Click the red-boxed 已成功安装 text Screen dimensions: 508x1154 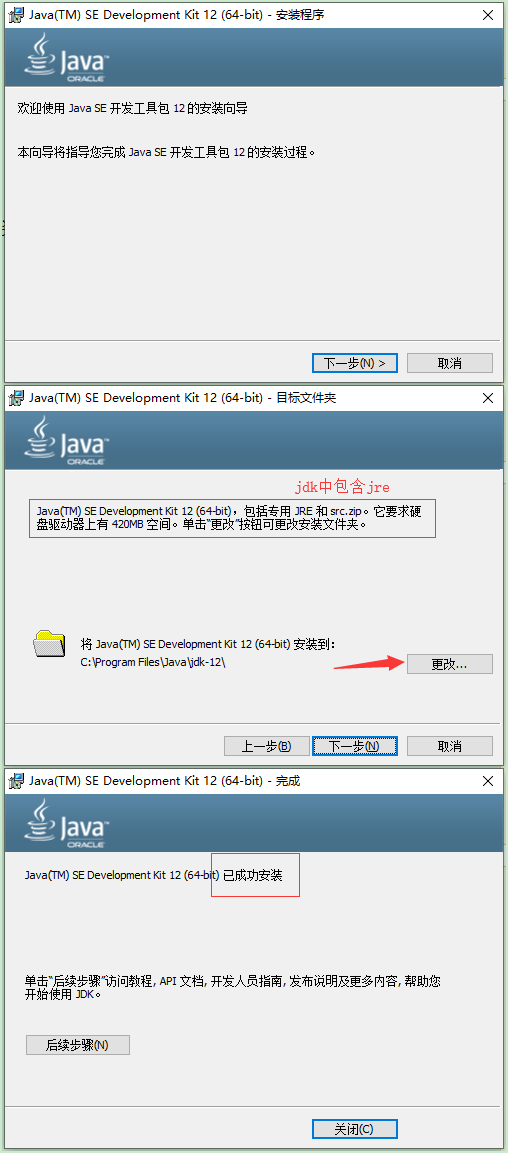(253, 875)
